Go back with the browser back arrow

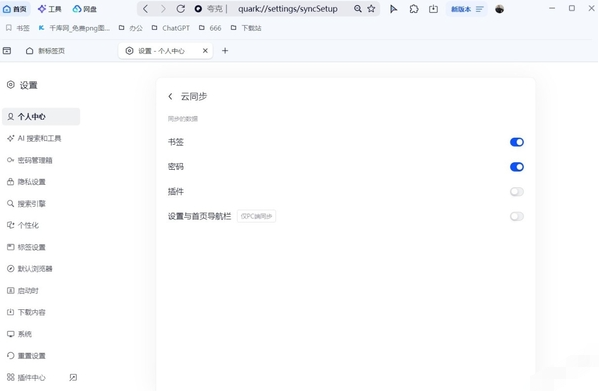point(145,9)
